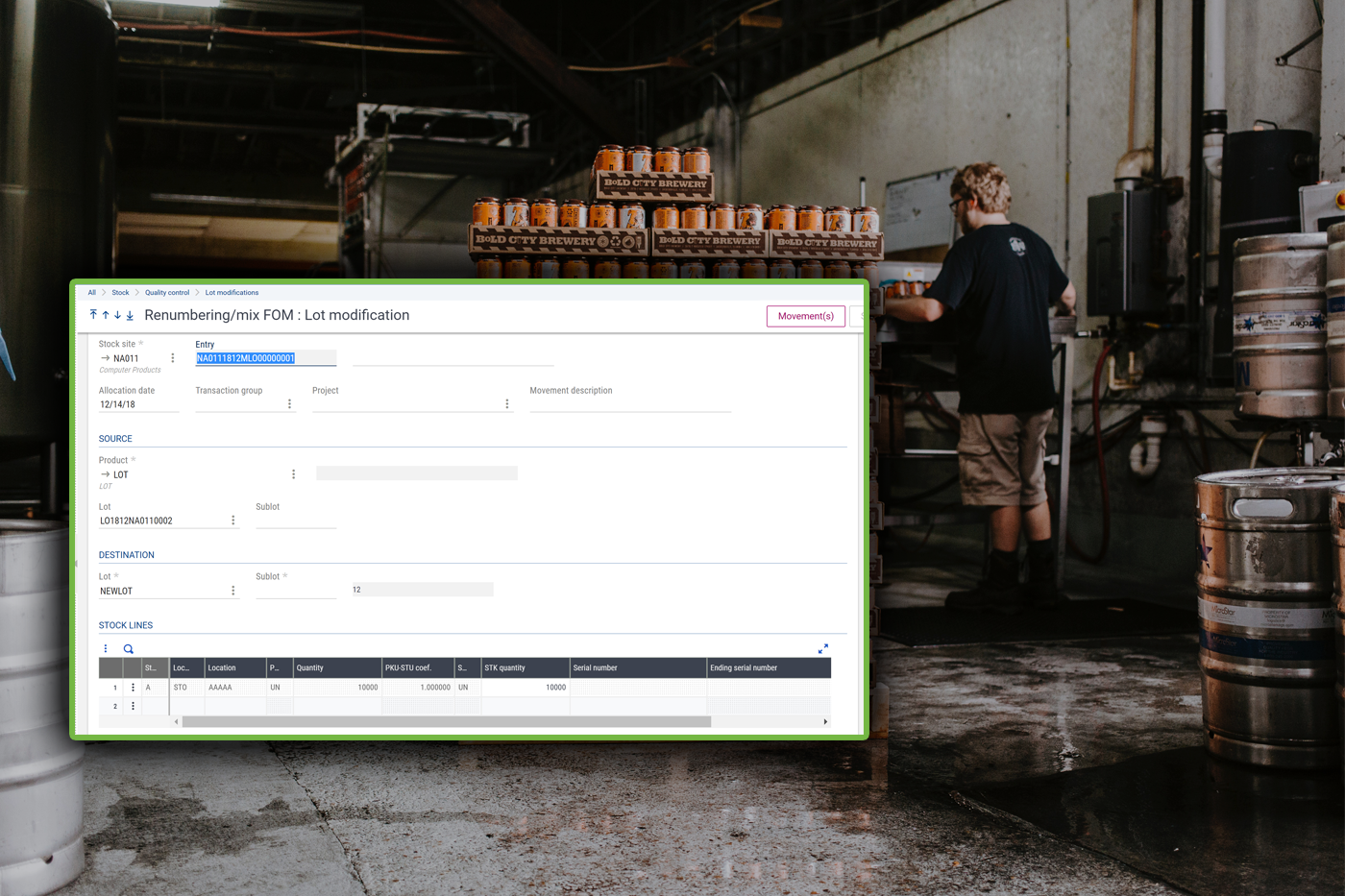The image size is (1345, 896).
Task: Navigate to Stock in the breadcrumb
Action: pos(120,293)
